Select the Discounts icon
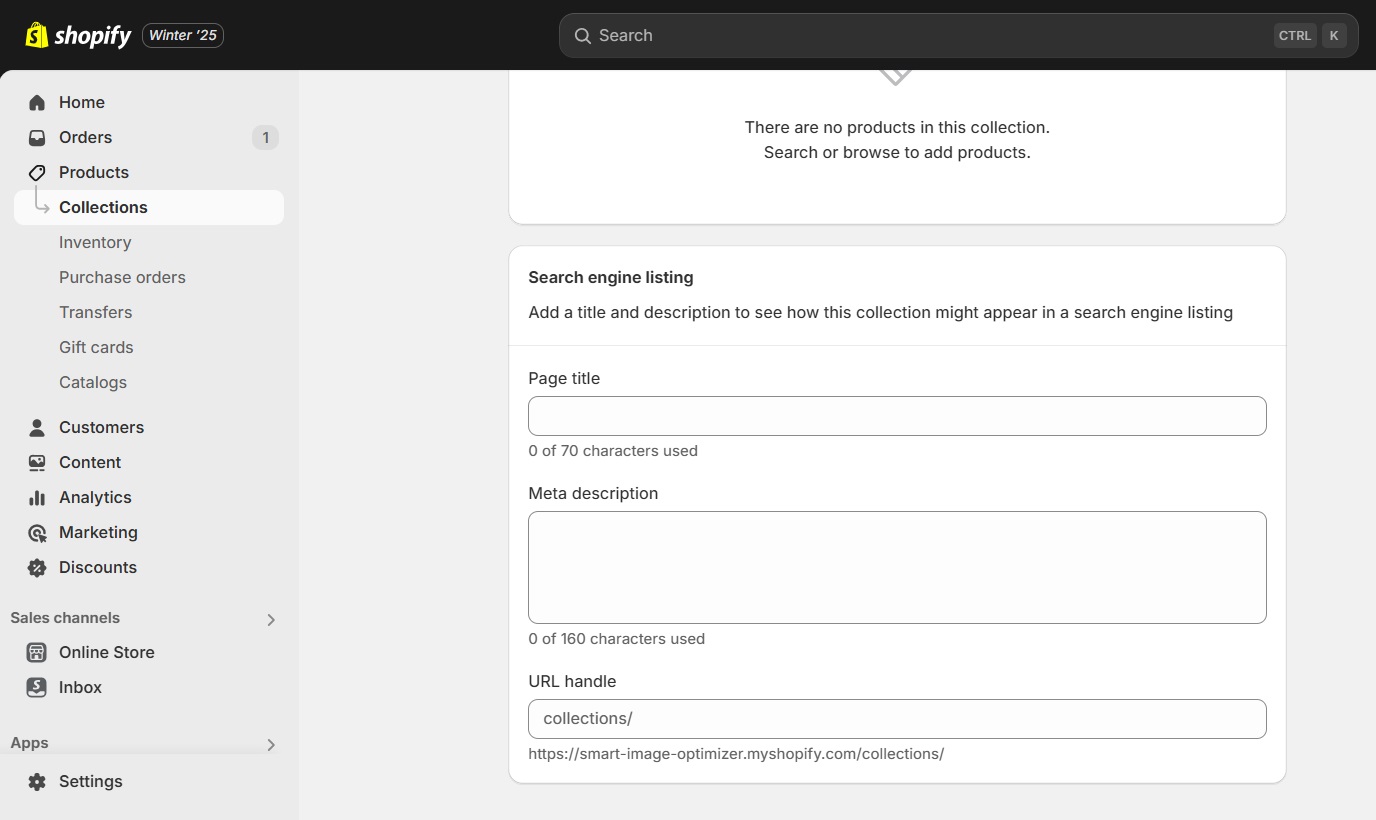1376x820 pixels. (36, 567)
